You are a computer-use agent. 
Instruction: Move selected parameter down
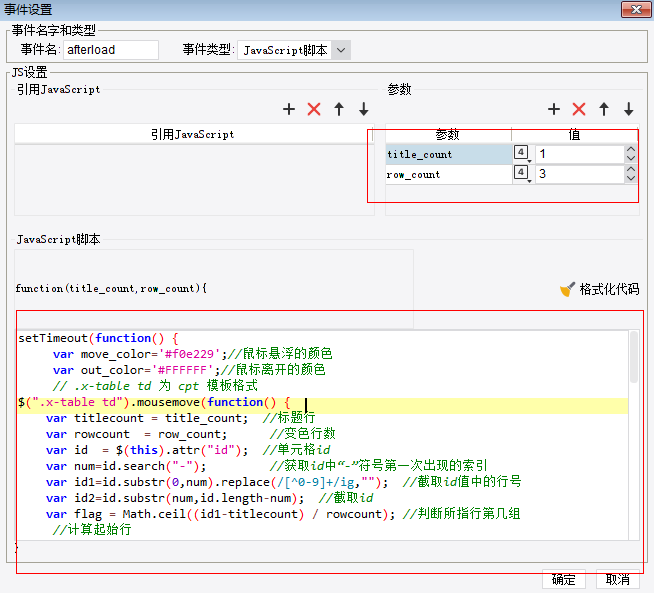click(x=629, y=109)
